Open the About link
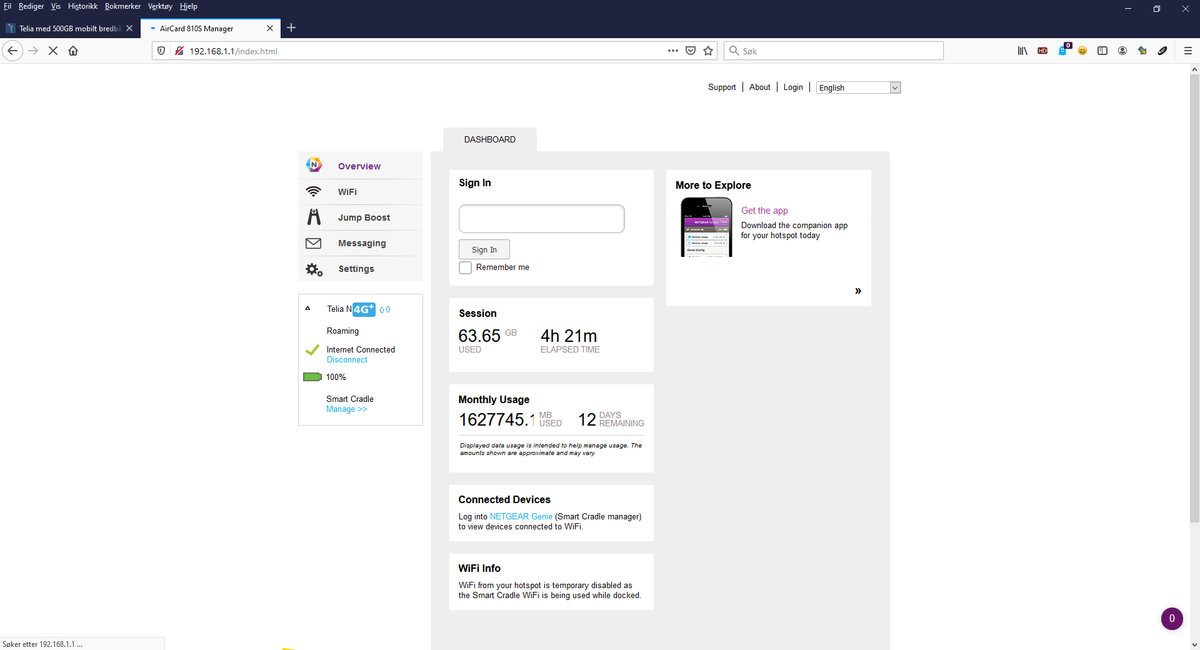The height and width of the screenshot is (650, 1200). tap(760, 87)
